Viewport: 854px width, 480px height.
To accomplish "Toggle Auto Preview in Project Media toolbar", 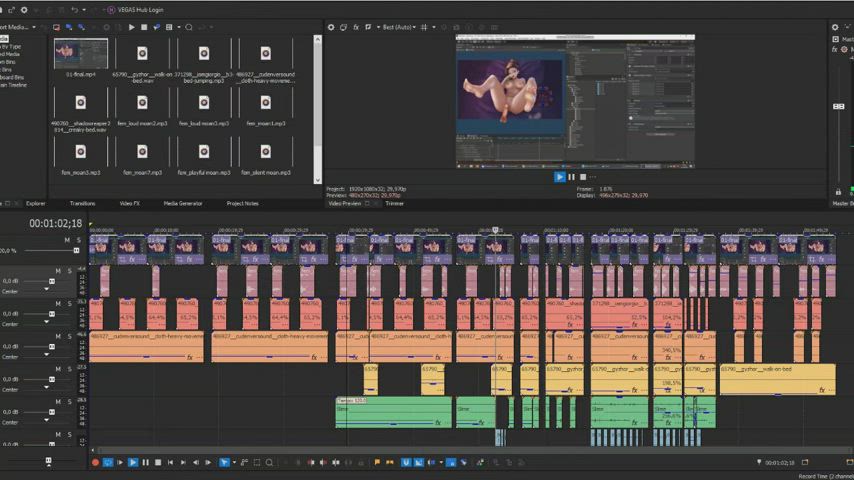I will click(x=157, y=27).
